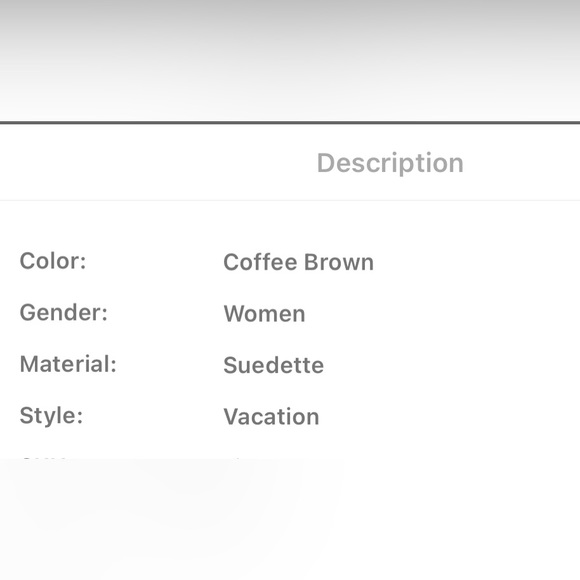Click the cut-off value below Vacation
Viewport: 580px width, 580px height.
coord(237,459)
